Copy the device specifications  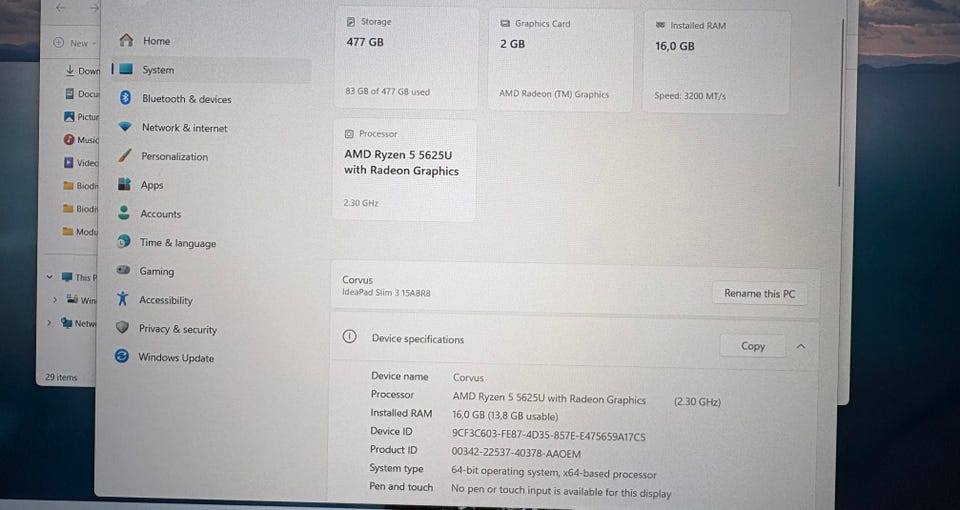pos(752,346)
